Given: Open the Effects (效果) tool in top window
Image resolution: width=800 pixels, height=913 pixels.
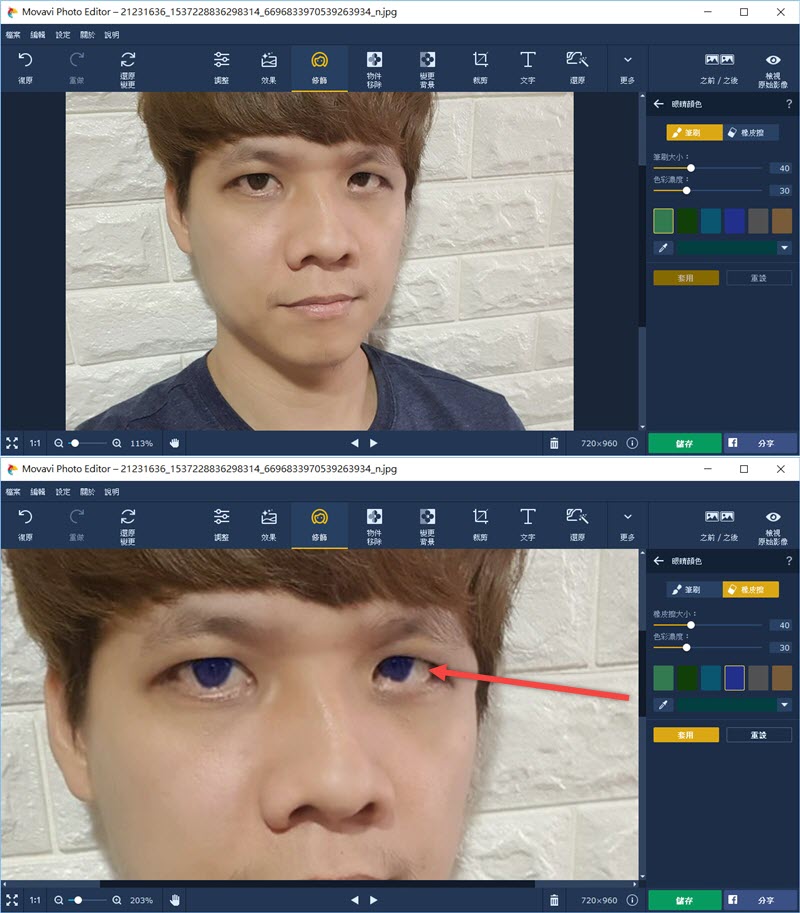Looking at the screenshot, I should coord(268,68).
